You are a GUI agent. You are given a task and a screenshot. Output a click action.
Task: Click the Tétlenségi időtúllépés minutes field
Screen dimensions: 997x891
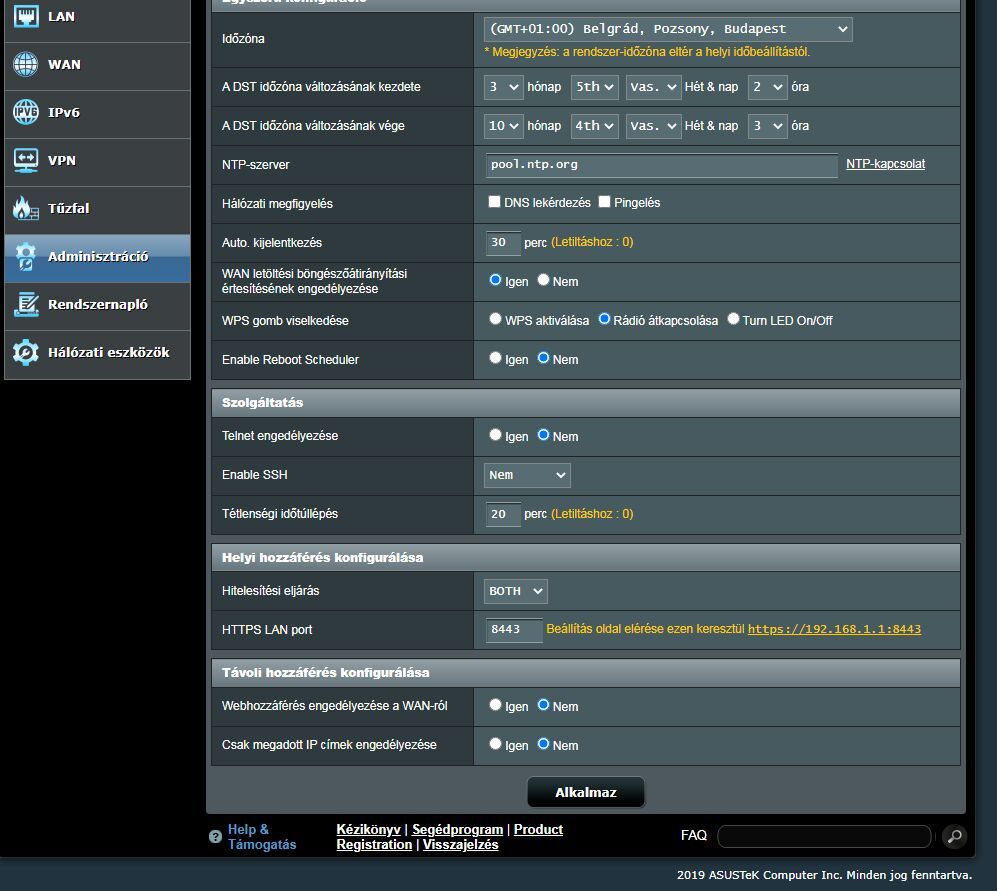(x=503, y=515)
